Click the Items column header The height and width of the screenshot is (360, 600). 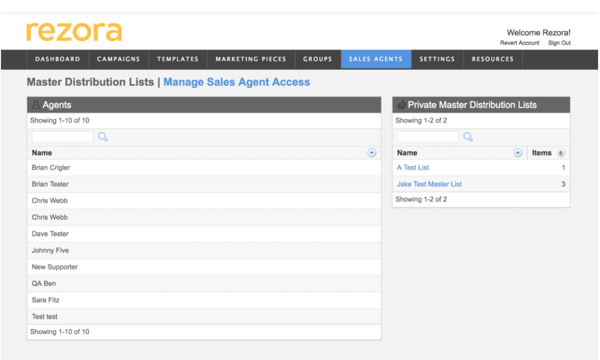pos(541,153)
